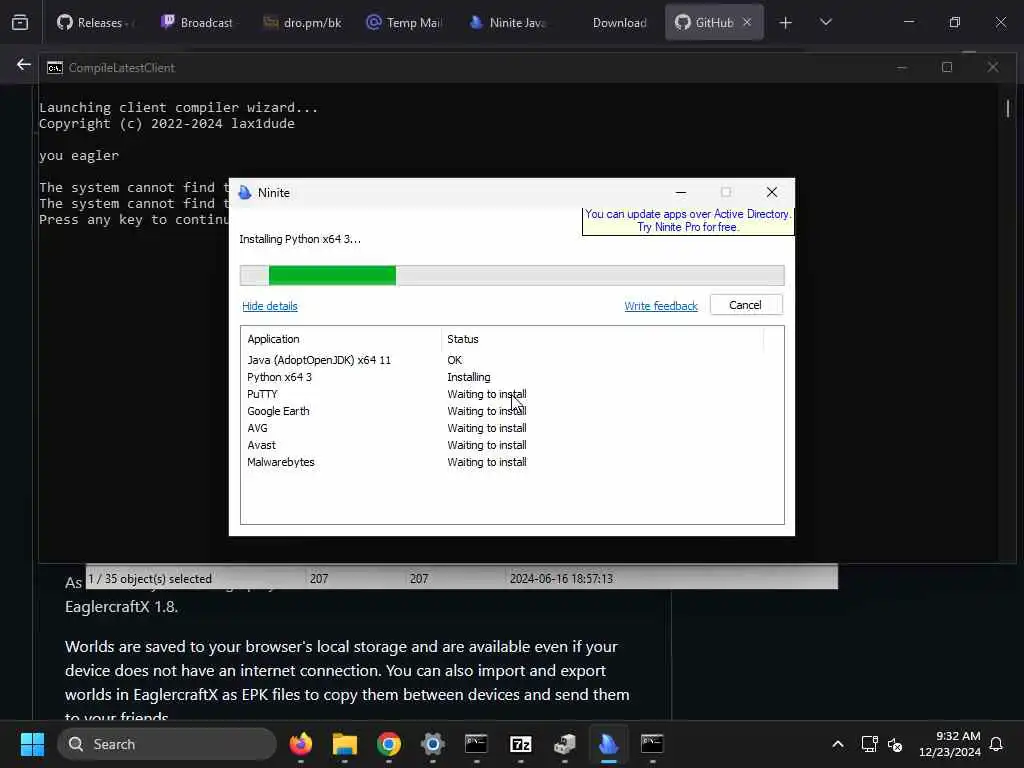1024x768 pixels.
Task: Click the Installing status for Python
Action: [x=469, y=377]
